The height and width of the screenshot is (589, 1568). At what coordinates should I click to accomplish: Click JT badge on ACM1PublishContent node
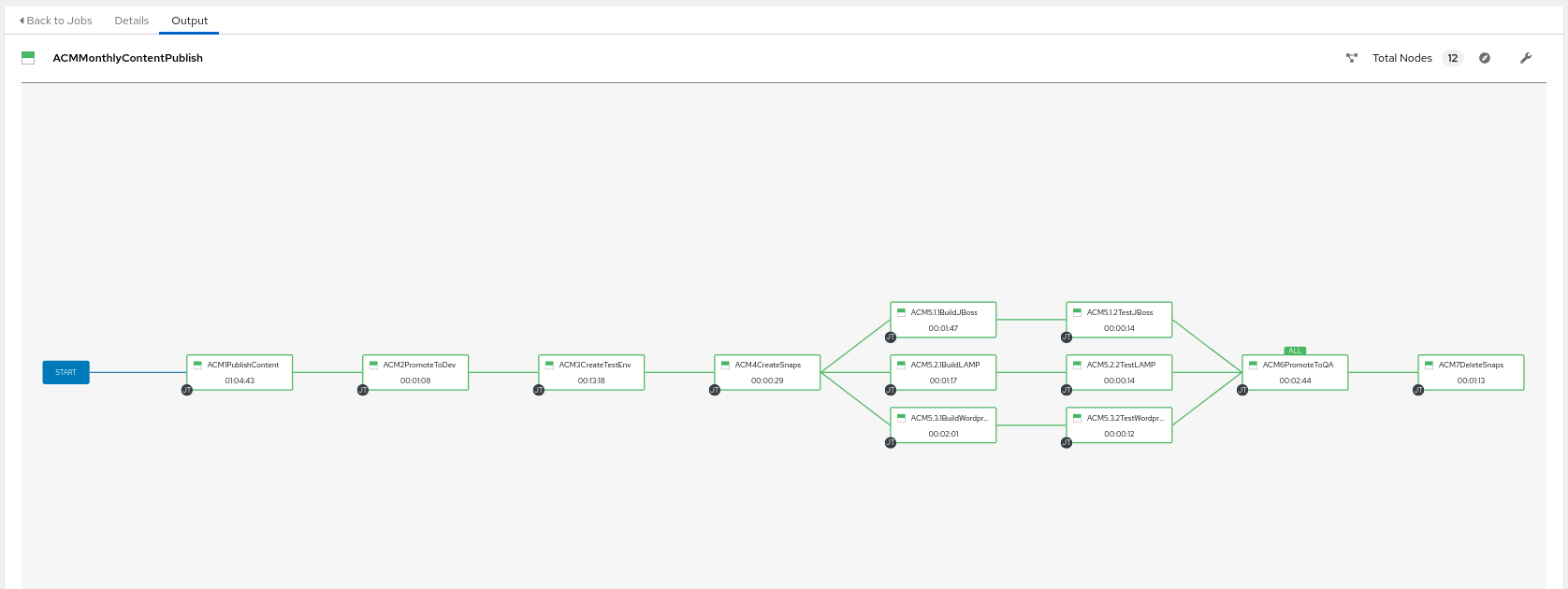click(187, 390)
